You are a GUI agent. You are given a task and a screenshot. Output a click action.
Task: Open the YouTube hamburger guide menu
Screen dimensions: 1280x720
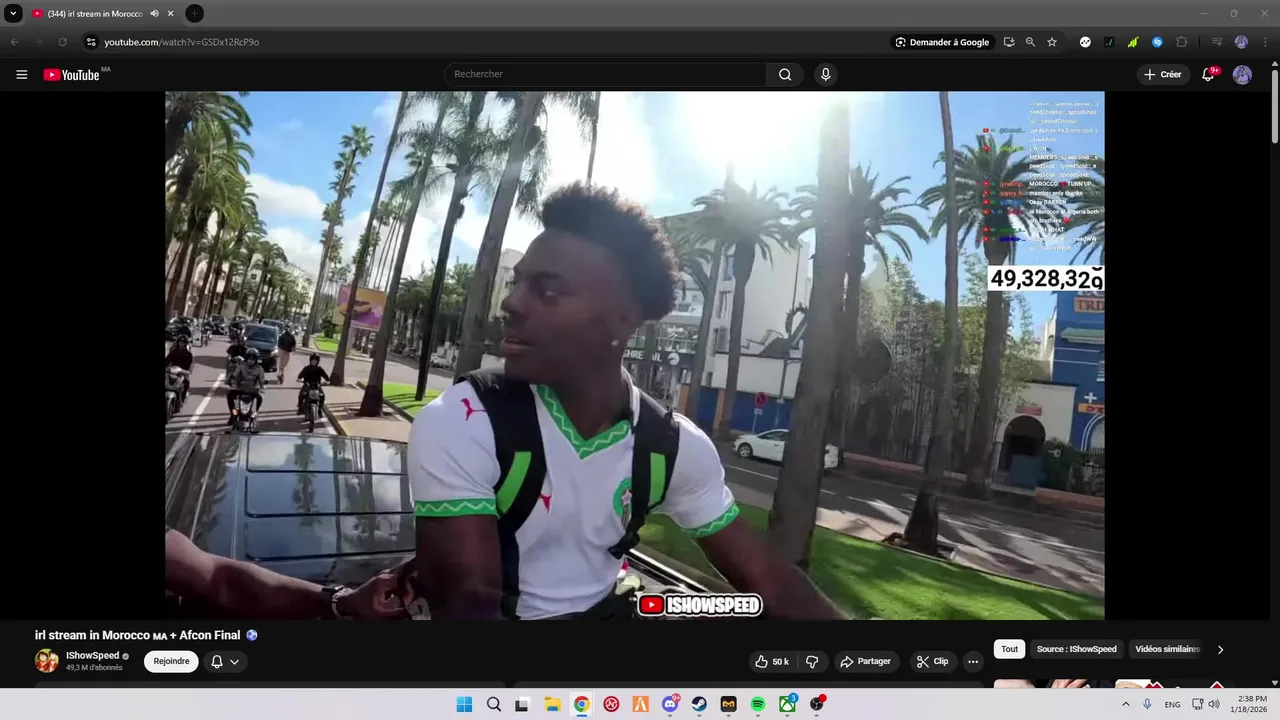[22, 75]
